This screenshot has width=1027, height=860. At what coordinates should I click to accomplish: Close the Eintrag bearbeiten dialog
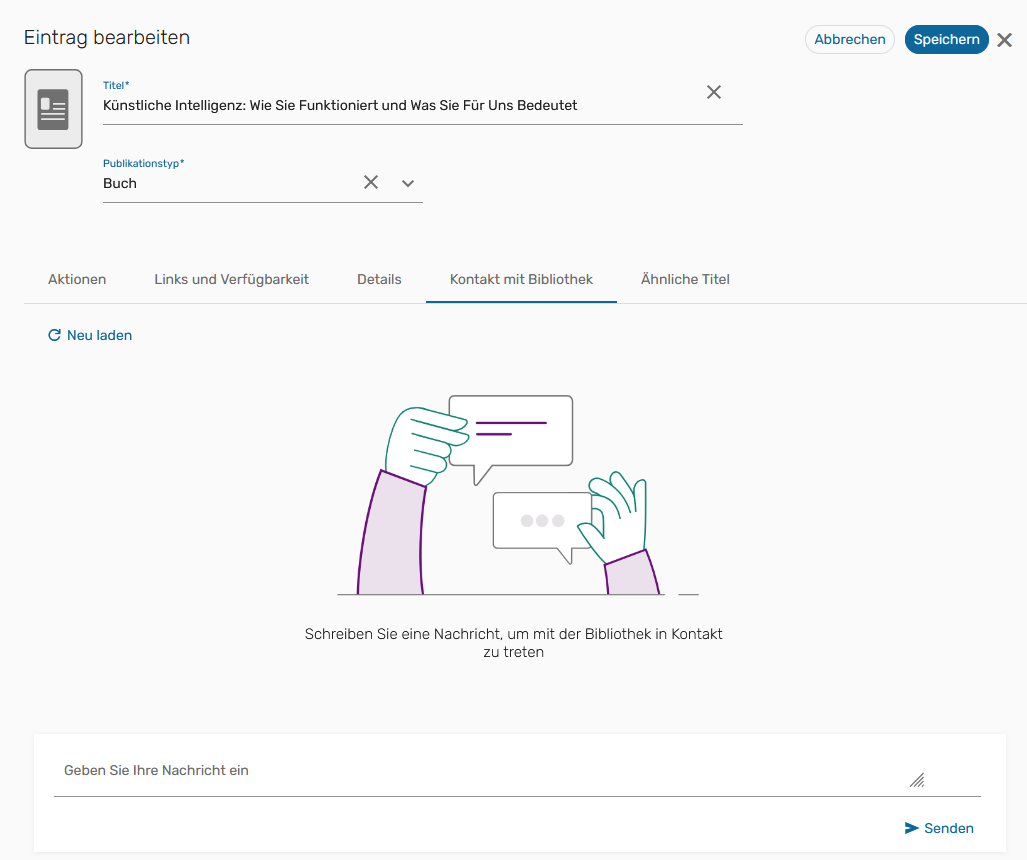(x=1004, y=39)
